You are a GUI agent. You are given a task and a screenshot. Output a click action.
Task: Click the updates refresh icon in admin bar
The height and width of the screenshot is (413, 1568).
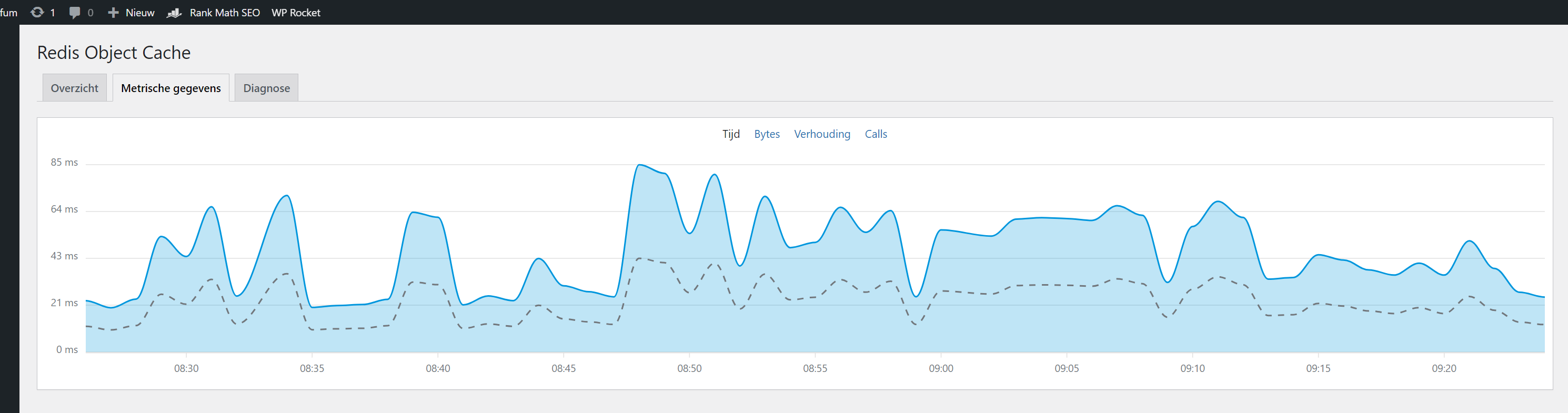point(37,12)
